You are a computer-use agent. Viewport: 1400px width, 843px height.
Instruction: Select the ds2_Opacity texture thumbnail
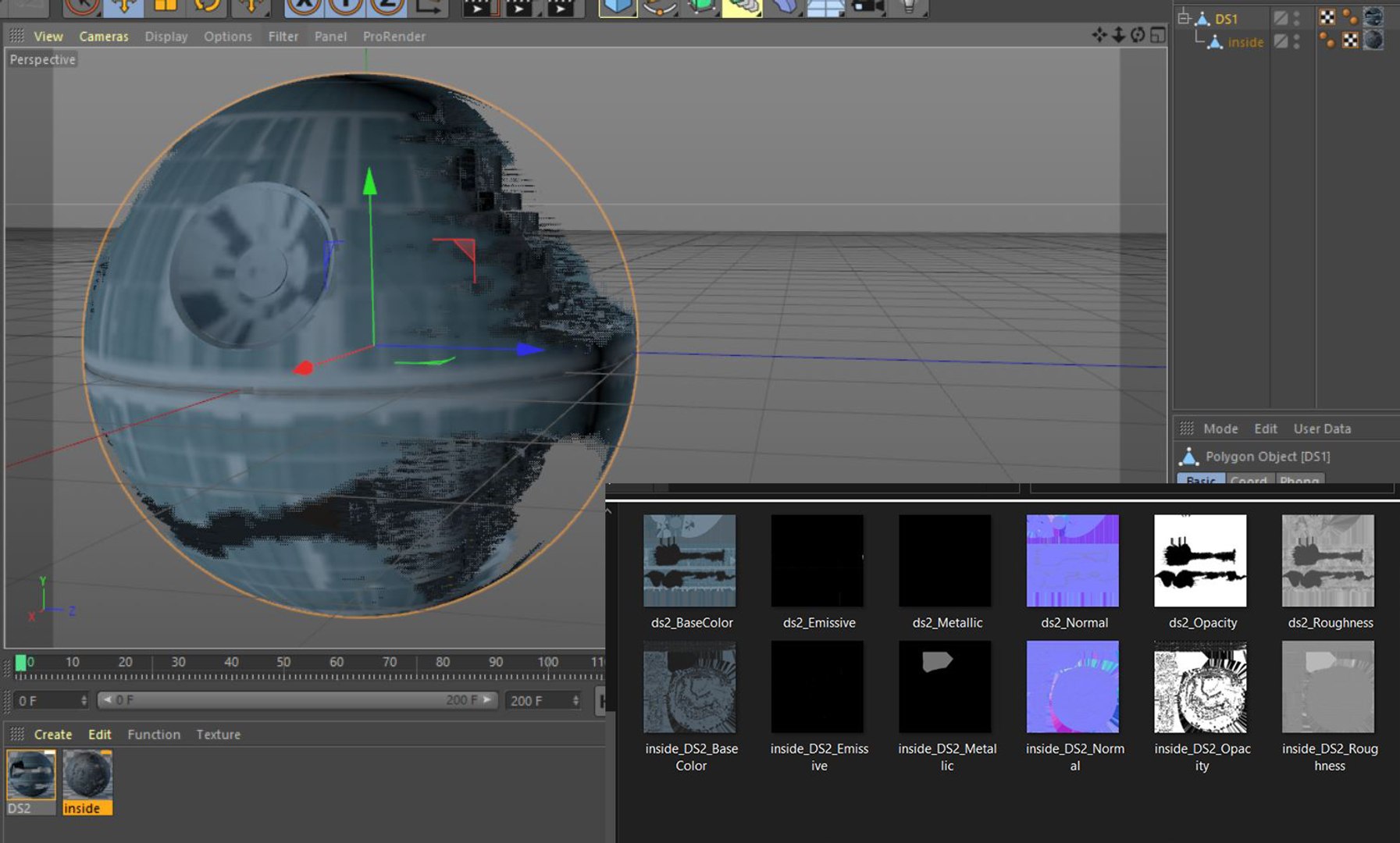pyautogui.click(x=1200, y=560)
